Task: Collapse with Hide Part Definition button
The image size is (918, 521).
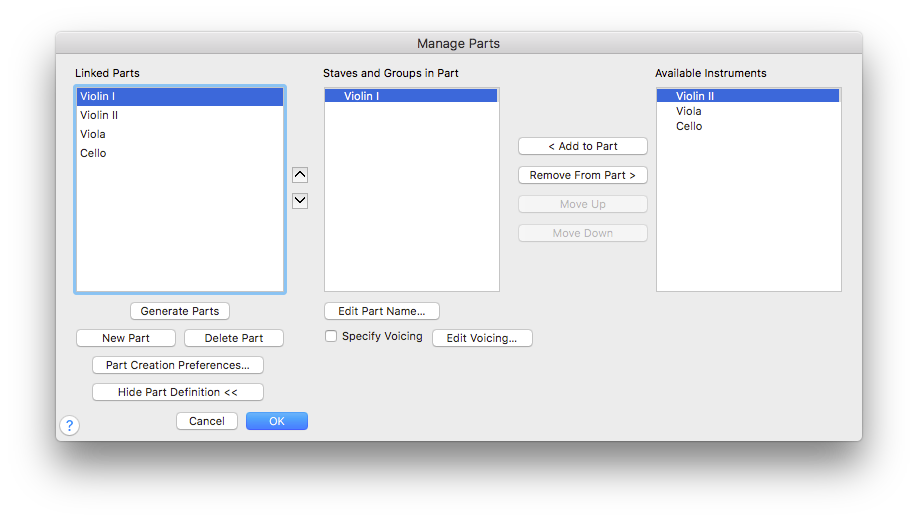Action: [x=178, y=392]
